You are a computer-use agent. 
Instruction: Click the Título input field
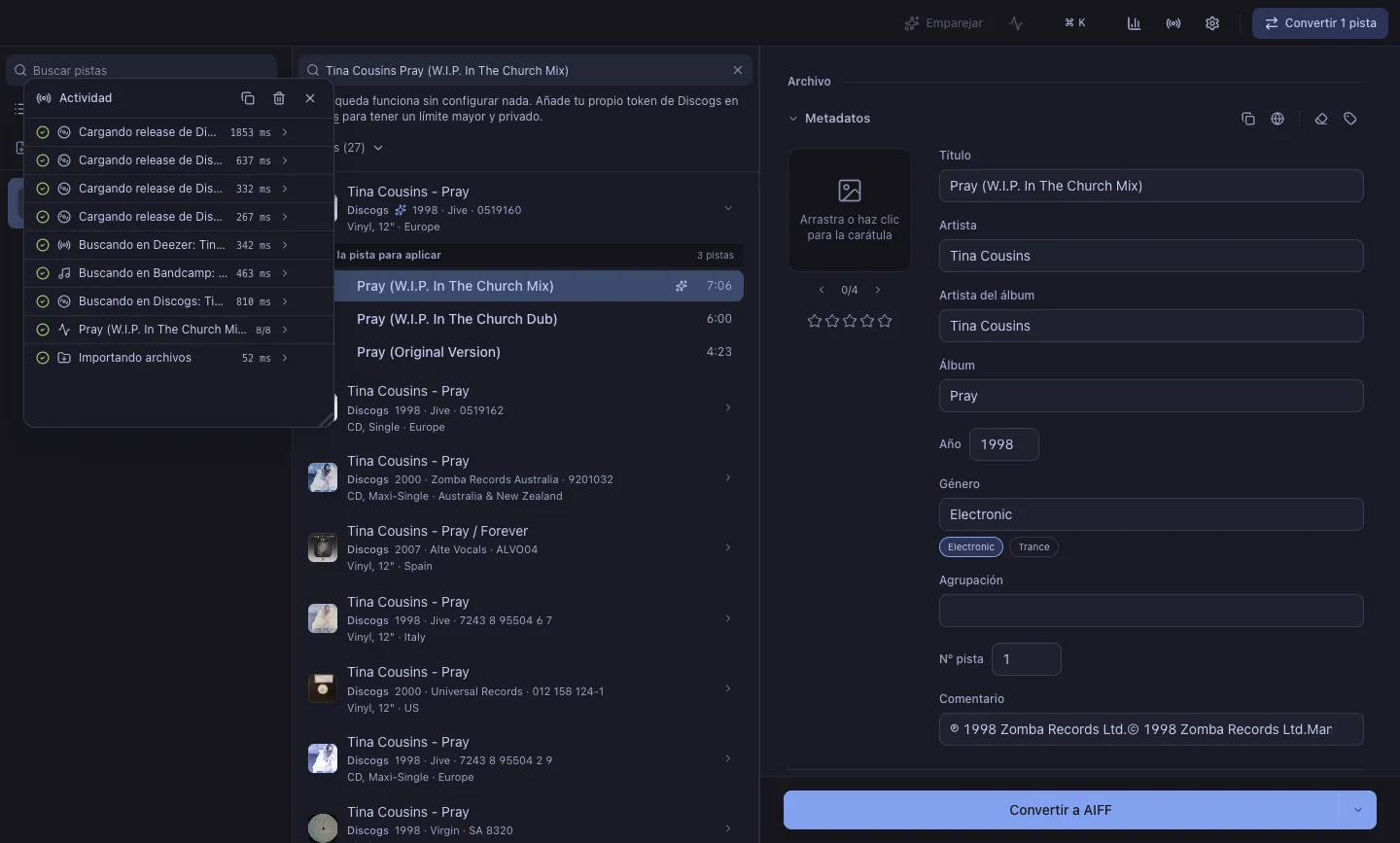1151,186
